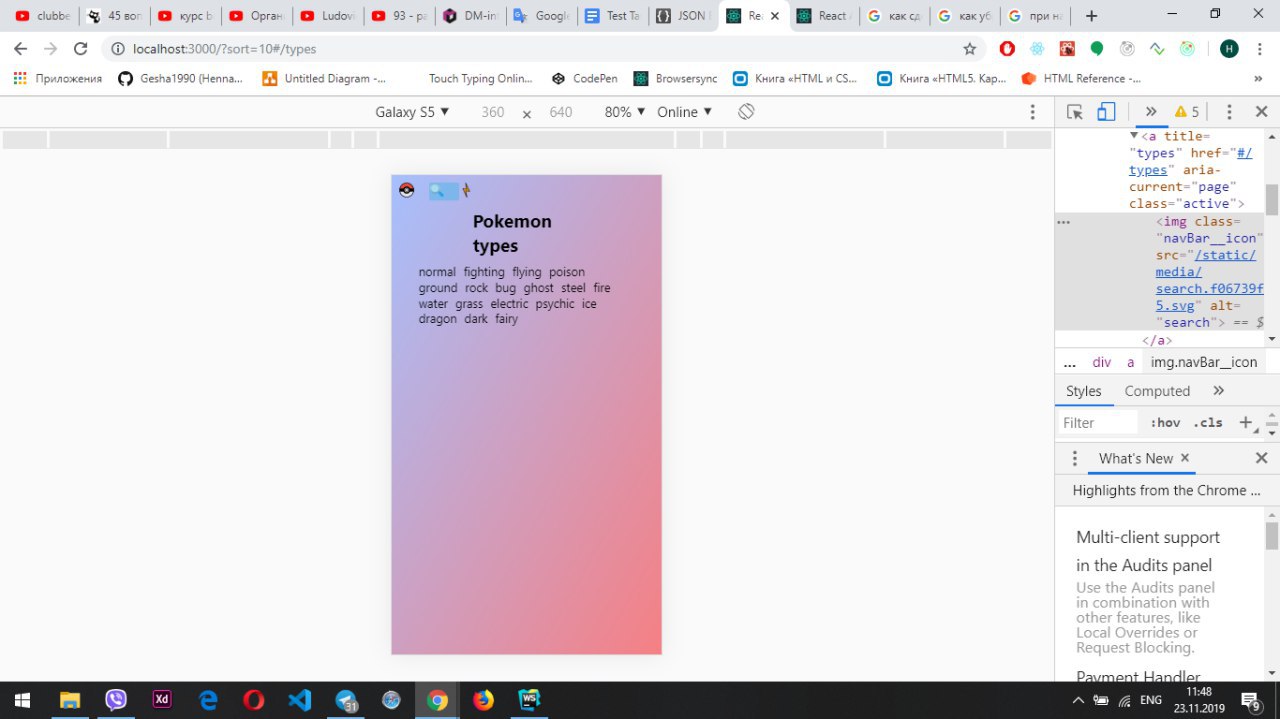Open WebStorm from the taskbar

(x=529, y=700)
